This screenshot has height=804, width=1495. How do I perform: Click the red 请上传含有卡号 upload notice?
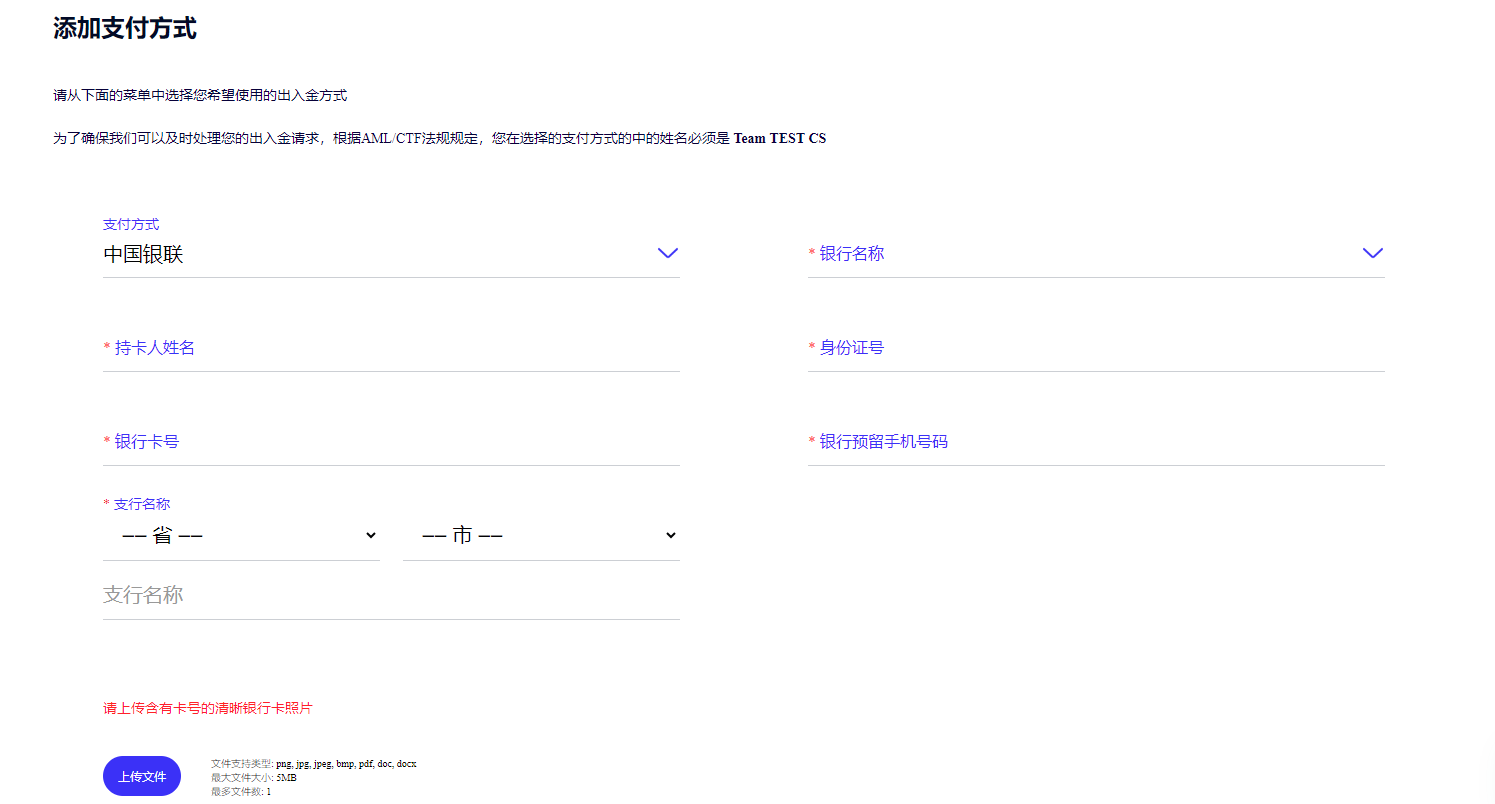click(208, 708)
